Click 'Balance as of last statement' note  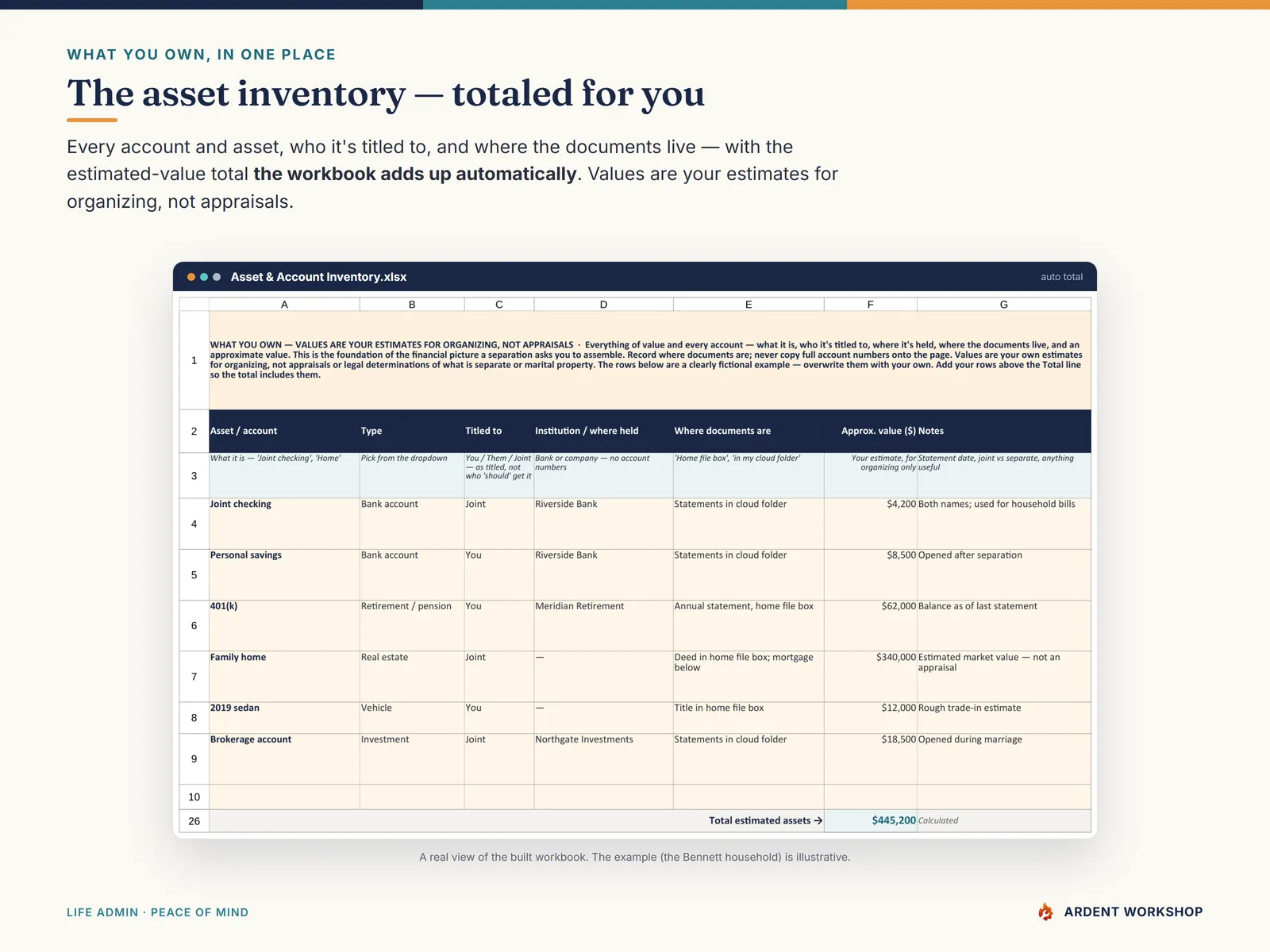pyautogui.click(x=1004, y=626)
